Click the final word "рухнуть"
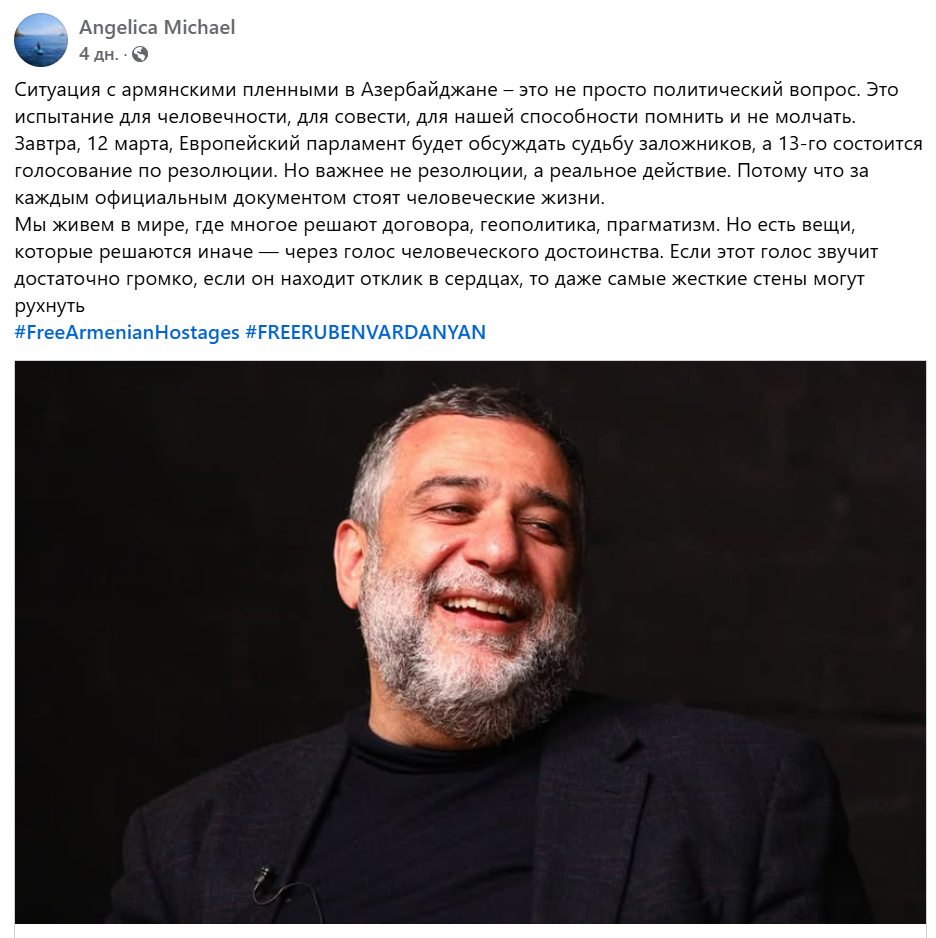 coord(50,306)
